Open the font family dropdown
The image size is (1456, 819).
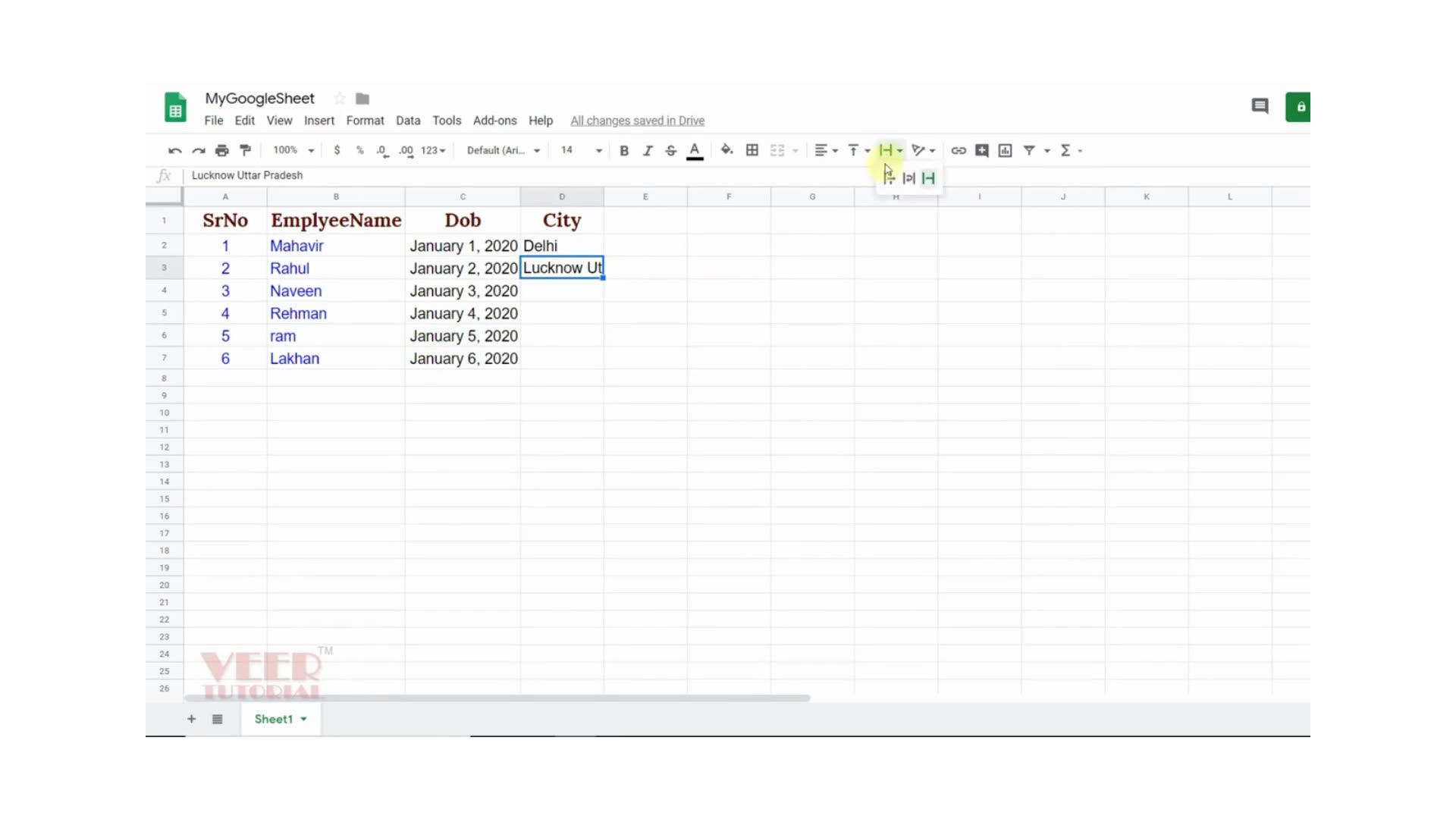[x=502, y=150]
